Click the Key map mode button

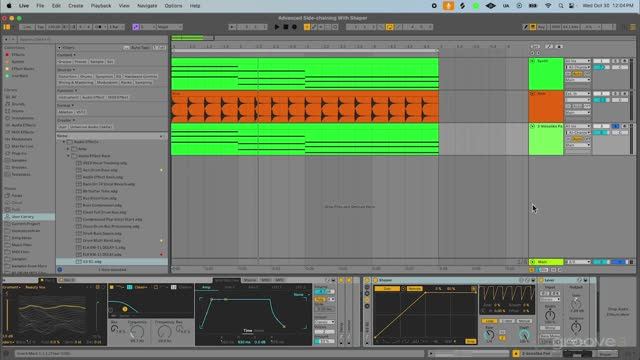point(542,27)
